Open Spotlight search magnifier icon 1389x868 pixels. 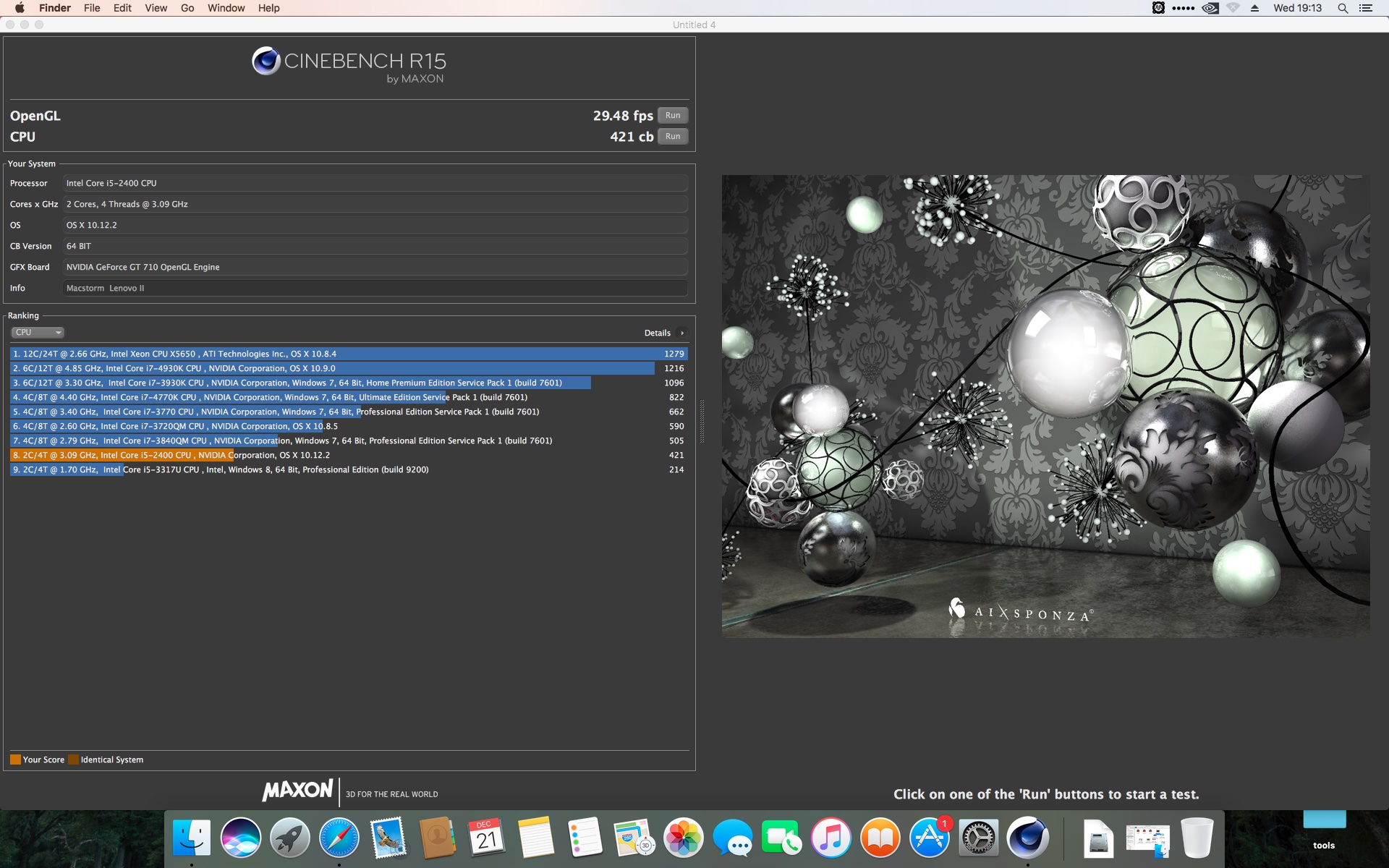(x=1343, y=8)
